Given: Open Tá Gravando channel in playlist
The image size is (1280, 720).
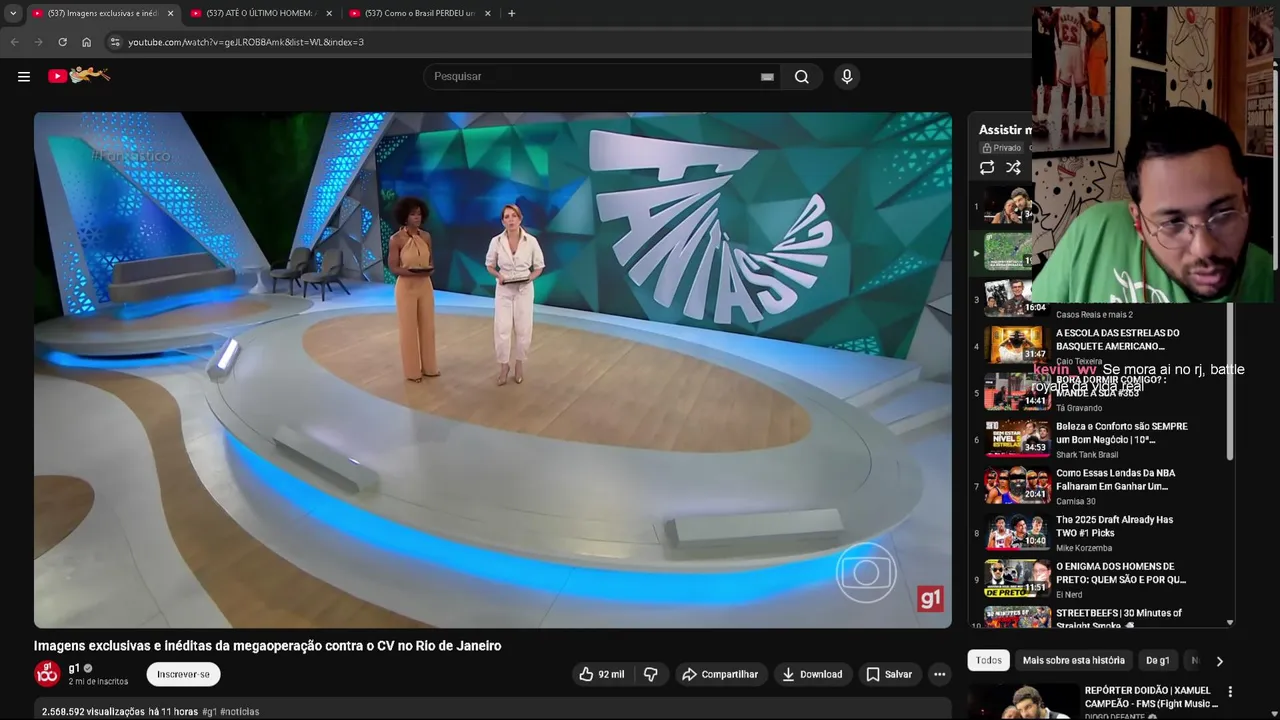Looking at the screenshot, I should pos(1079,408).
